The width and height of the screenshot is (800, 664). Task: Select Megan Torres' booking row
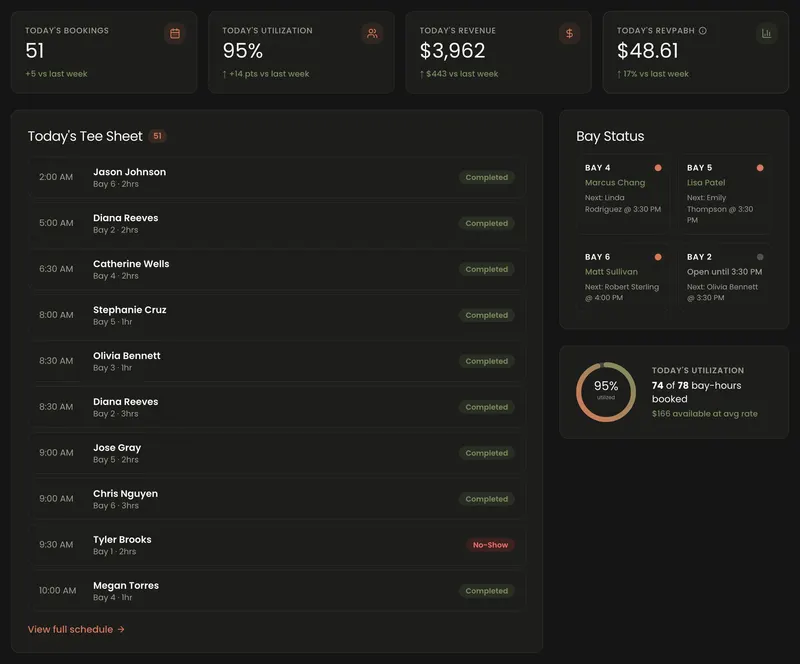click(x=278, y=591)
